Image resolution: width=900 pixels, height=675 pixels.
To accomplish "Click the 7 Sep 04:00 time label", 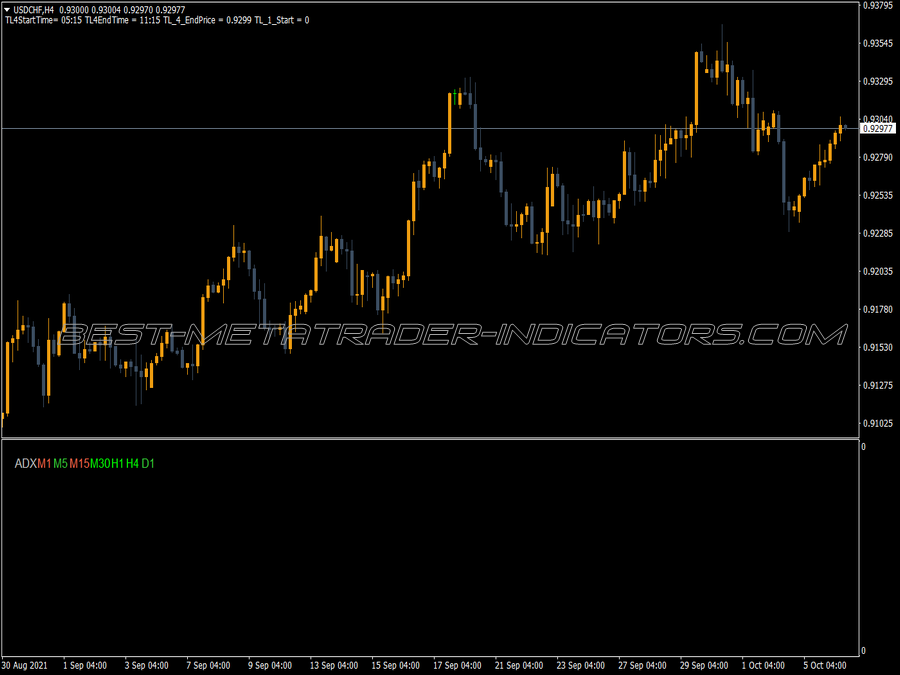I will pyautogui.click(x=208, y=666).
